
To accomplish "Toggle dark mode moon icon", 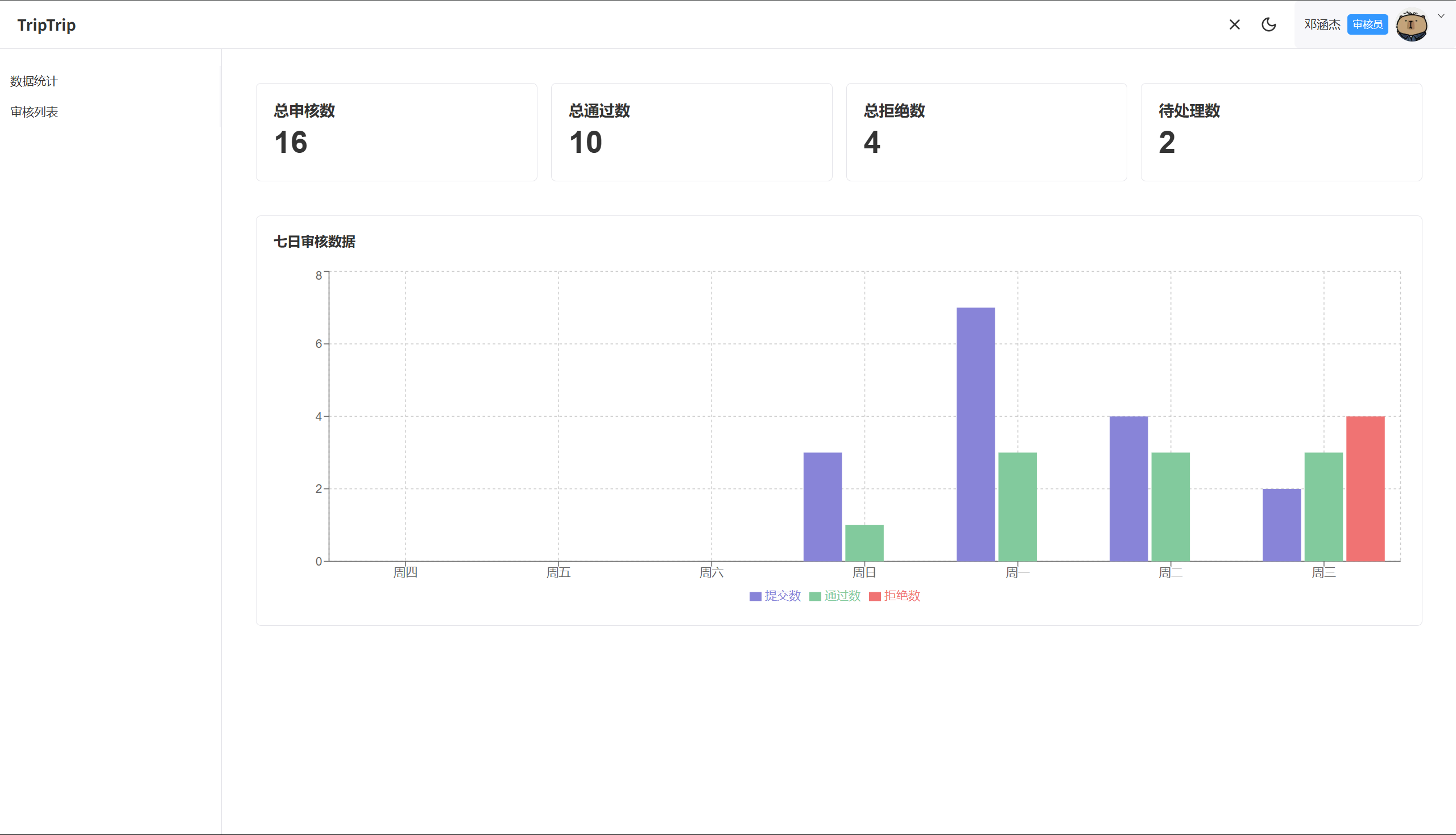I will [x=1268, y=24].
